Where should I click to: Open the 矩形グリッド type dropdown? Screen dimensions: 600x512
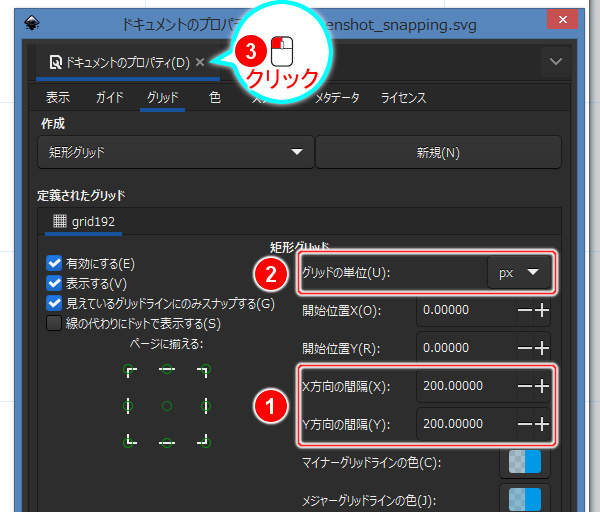176,152
